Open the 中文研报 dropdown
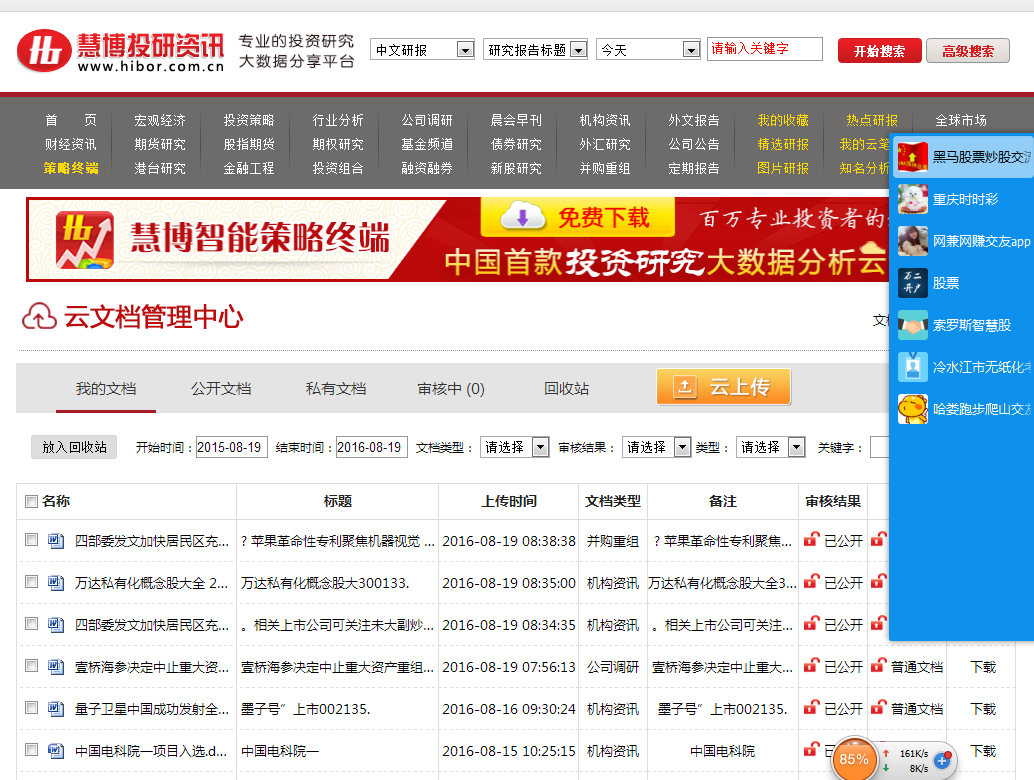 422,48
